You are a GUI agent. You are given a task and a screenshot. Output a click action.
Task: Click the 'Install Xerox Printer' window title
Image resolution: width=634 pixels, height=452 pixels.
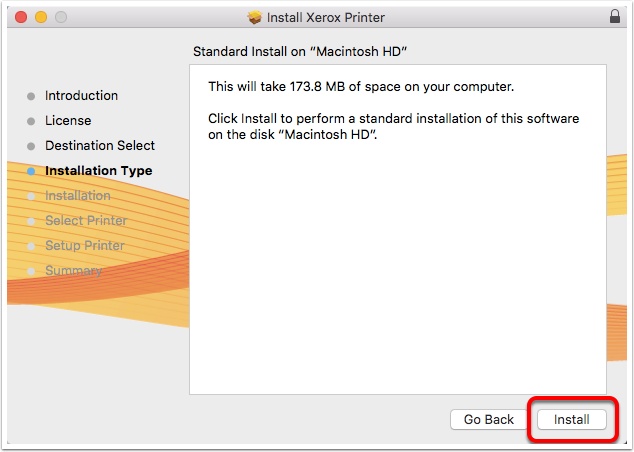pos(325,17)
